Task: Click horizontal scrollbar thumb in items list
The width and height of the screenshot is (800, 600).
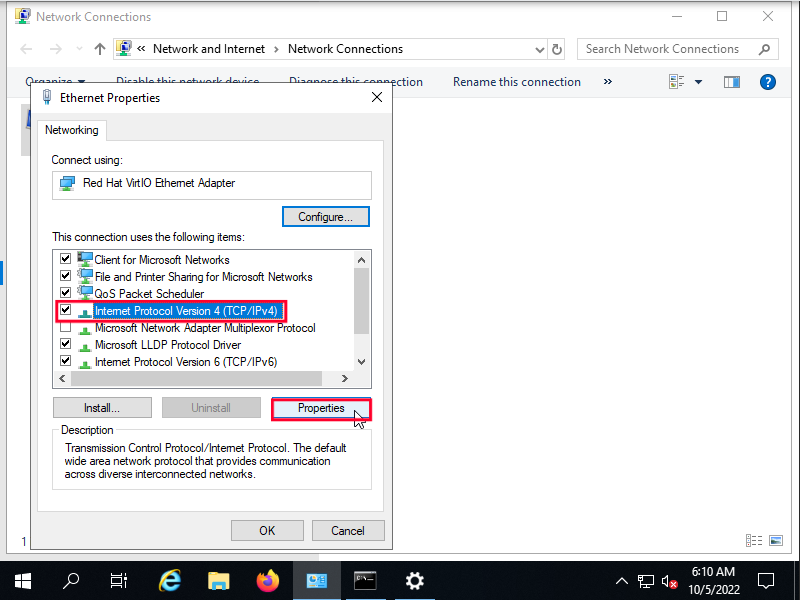Action: click(196, 378)
